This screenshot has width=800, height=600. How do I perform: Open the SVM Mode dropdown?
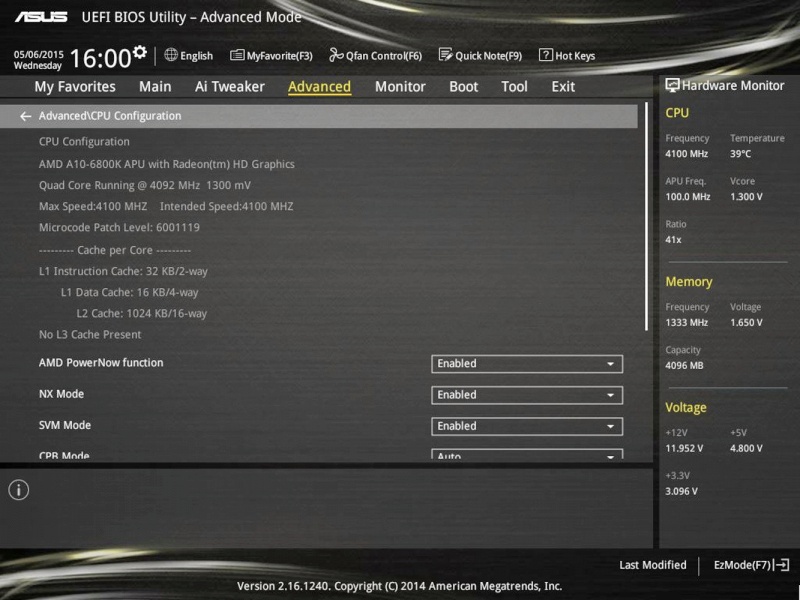[527, 426]
